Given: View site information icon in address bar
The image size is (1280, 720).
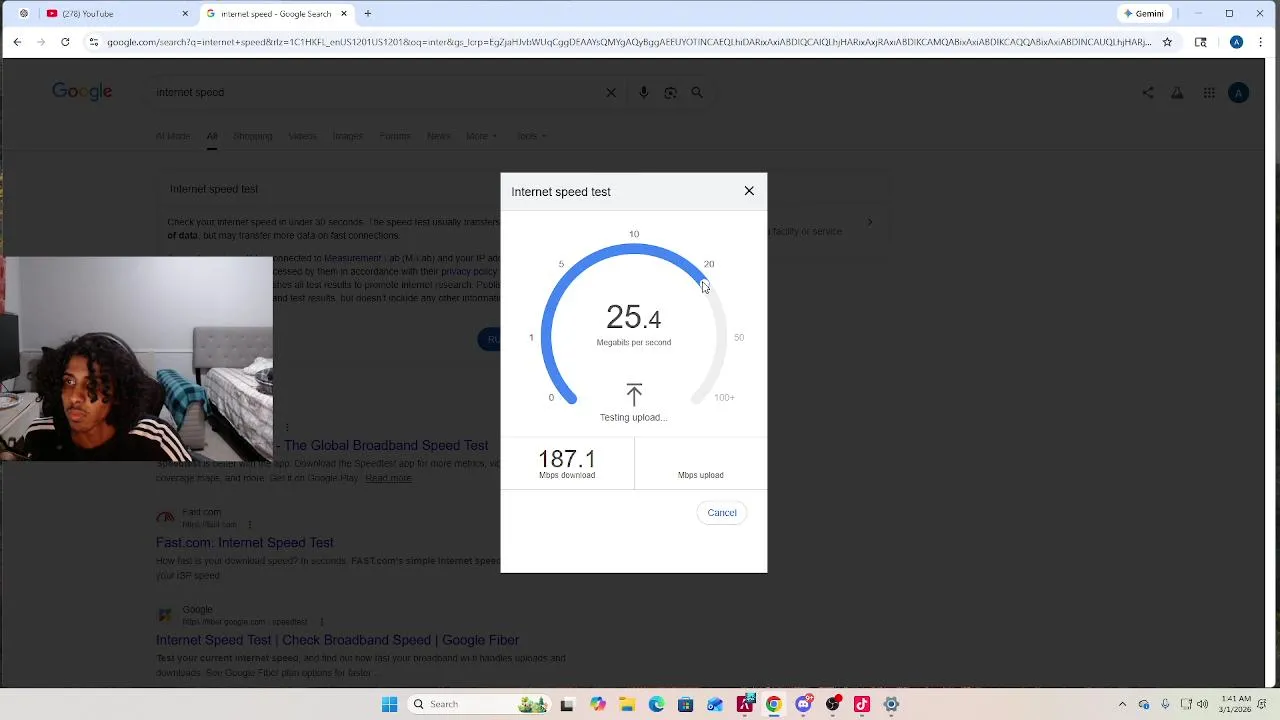Looking at the screenshot, I should (x=94, y=42).
